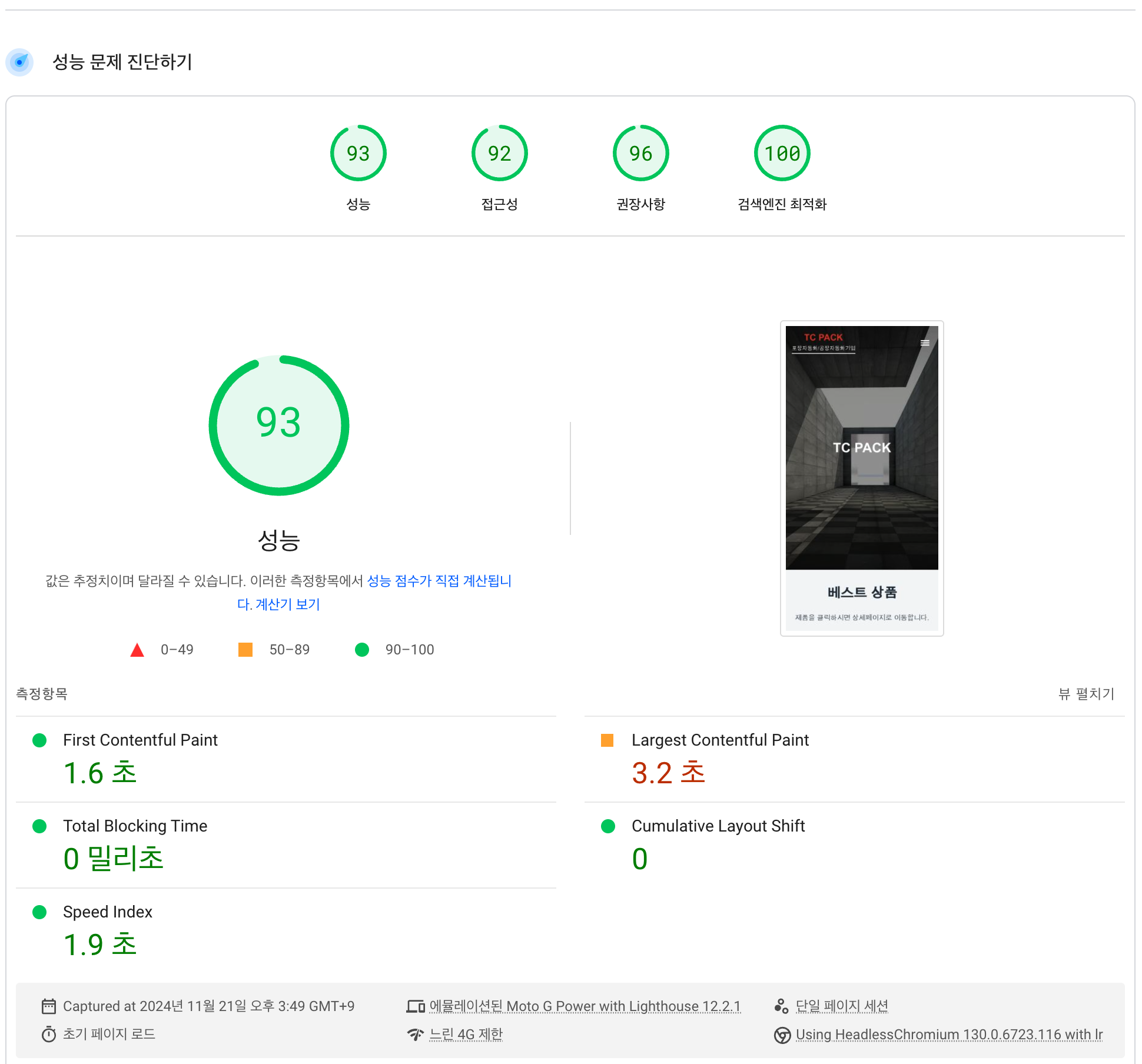Open the 성능 점수가 직접 계산됩니다 link
The width and height of the screenshot is (1142, 1064).
click(439, 581)
